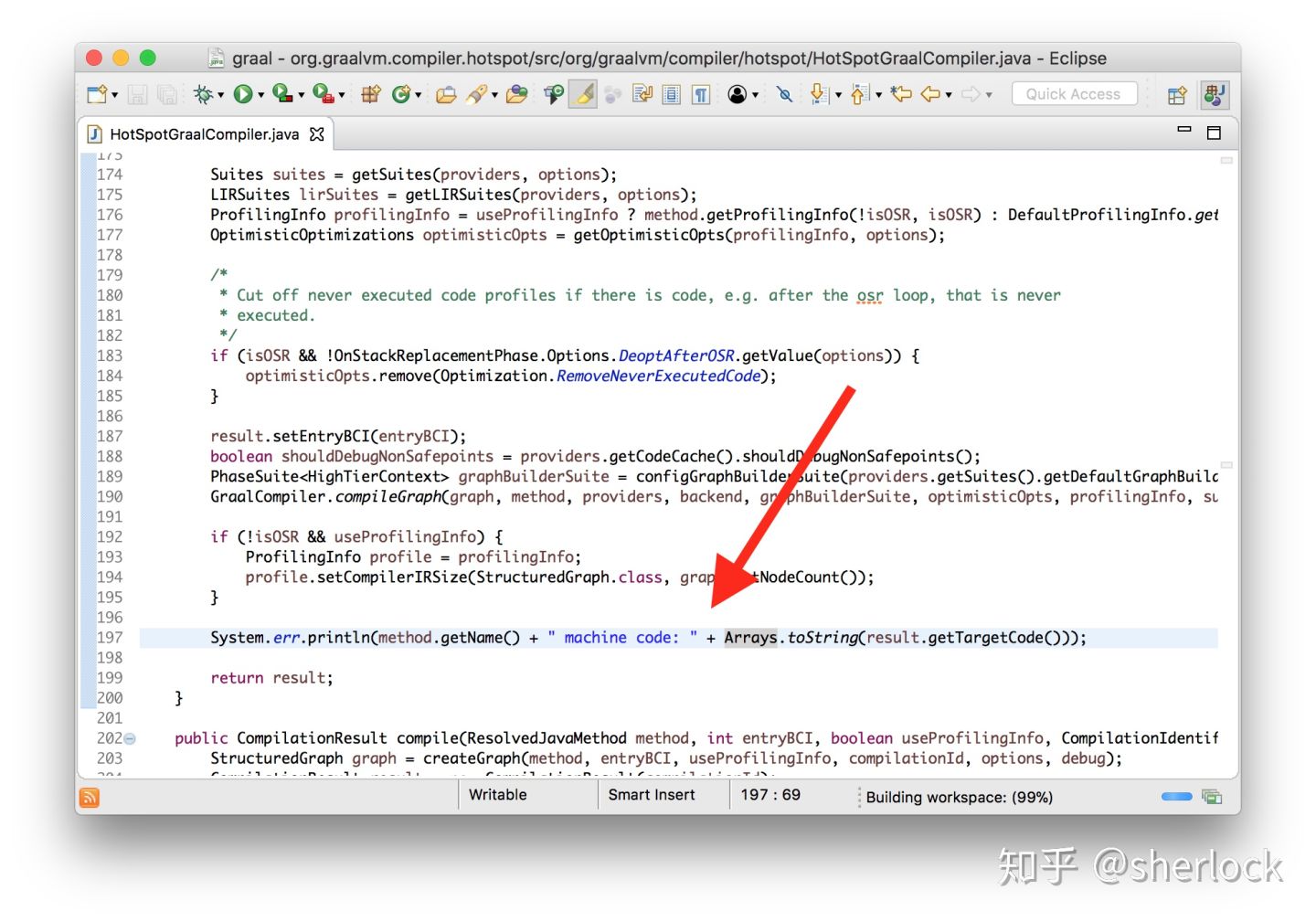The image size is (1316, 922).
Task: Click the Arrays identifier on line 197
Action: point(750,638)
